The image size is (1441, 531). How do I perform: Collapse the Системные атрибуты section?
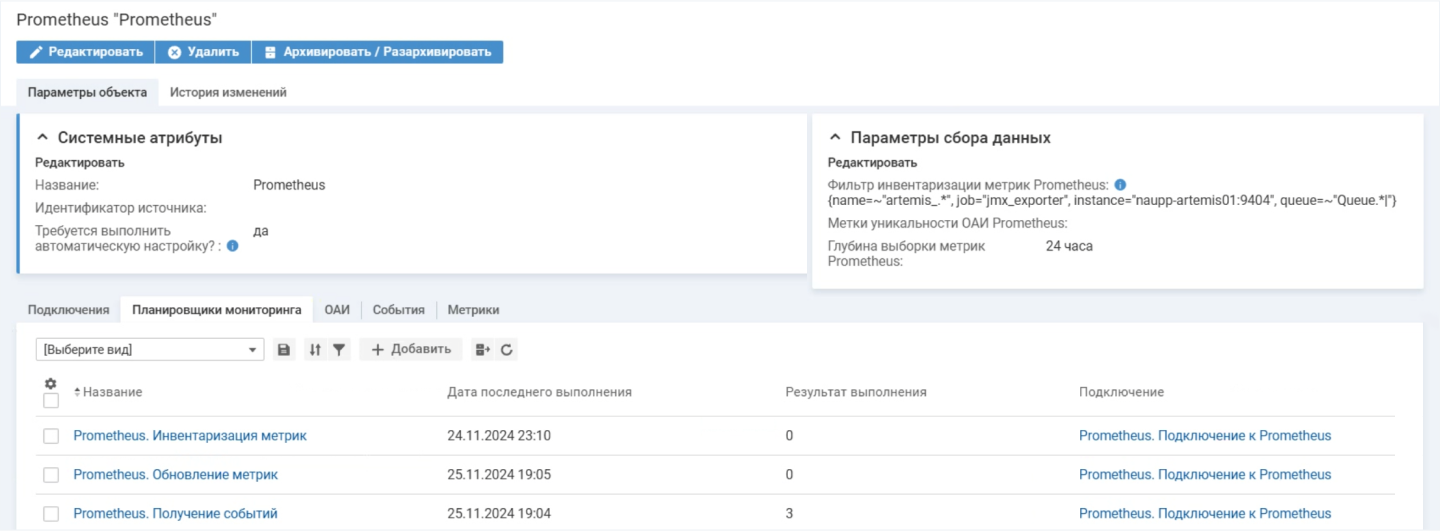click(42, 138)
